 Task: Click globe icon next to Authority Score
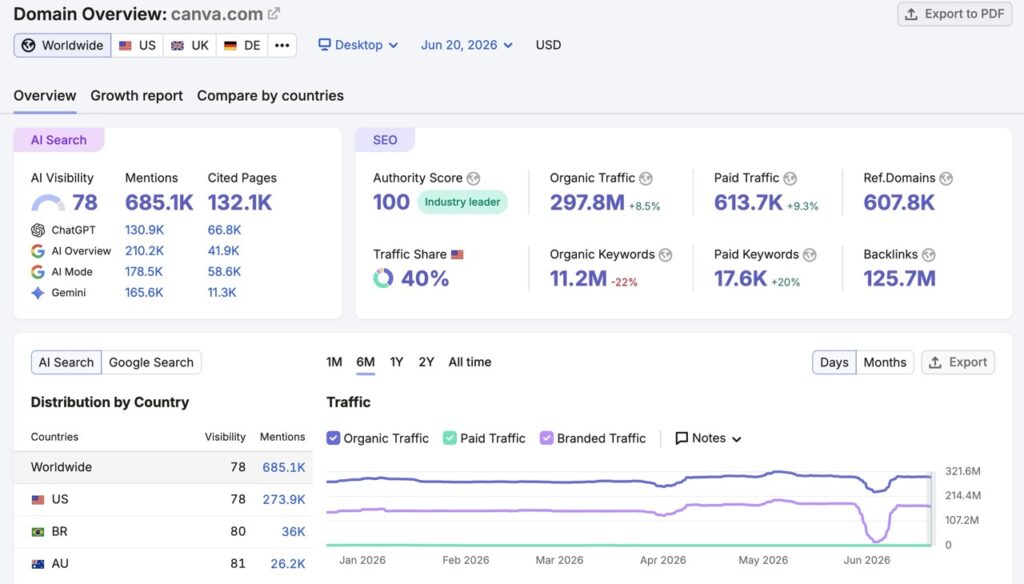pyautogui.click(x=473, y=178)
